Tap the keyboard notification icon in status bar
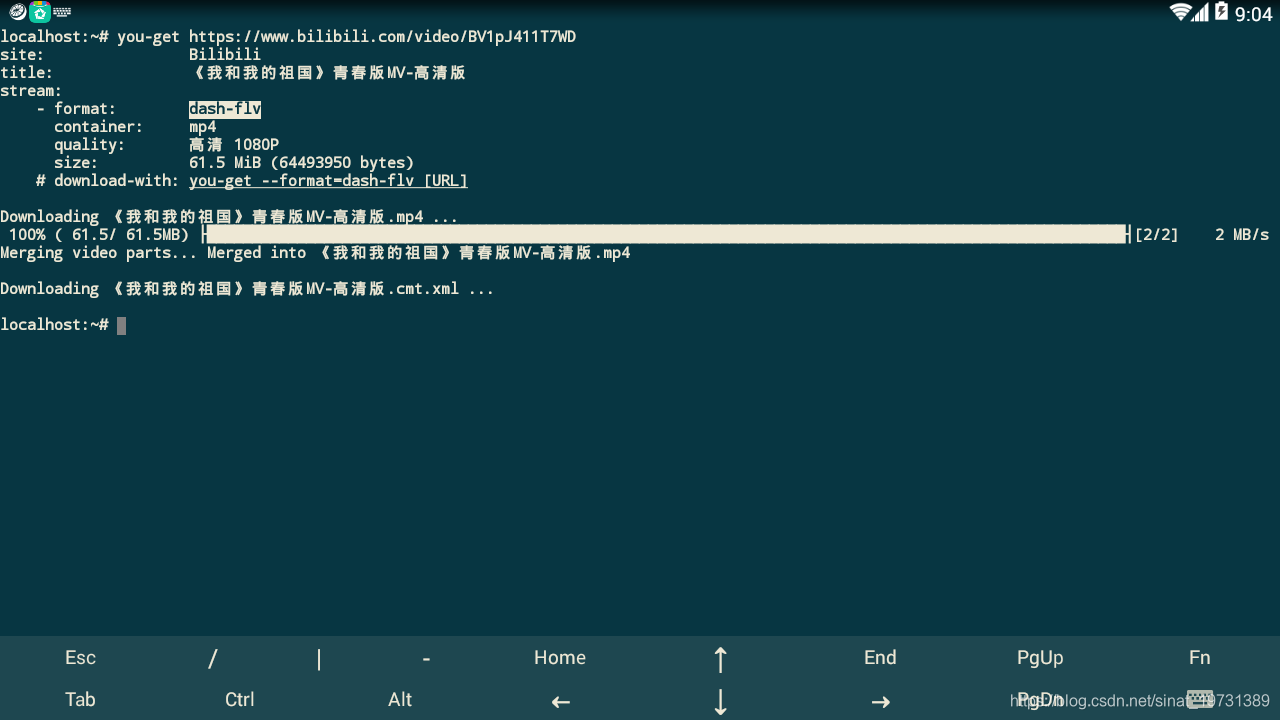1280x720 pixels. click(x=62, y=12)
